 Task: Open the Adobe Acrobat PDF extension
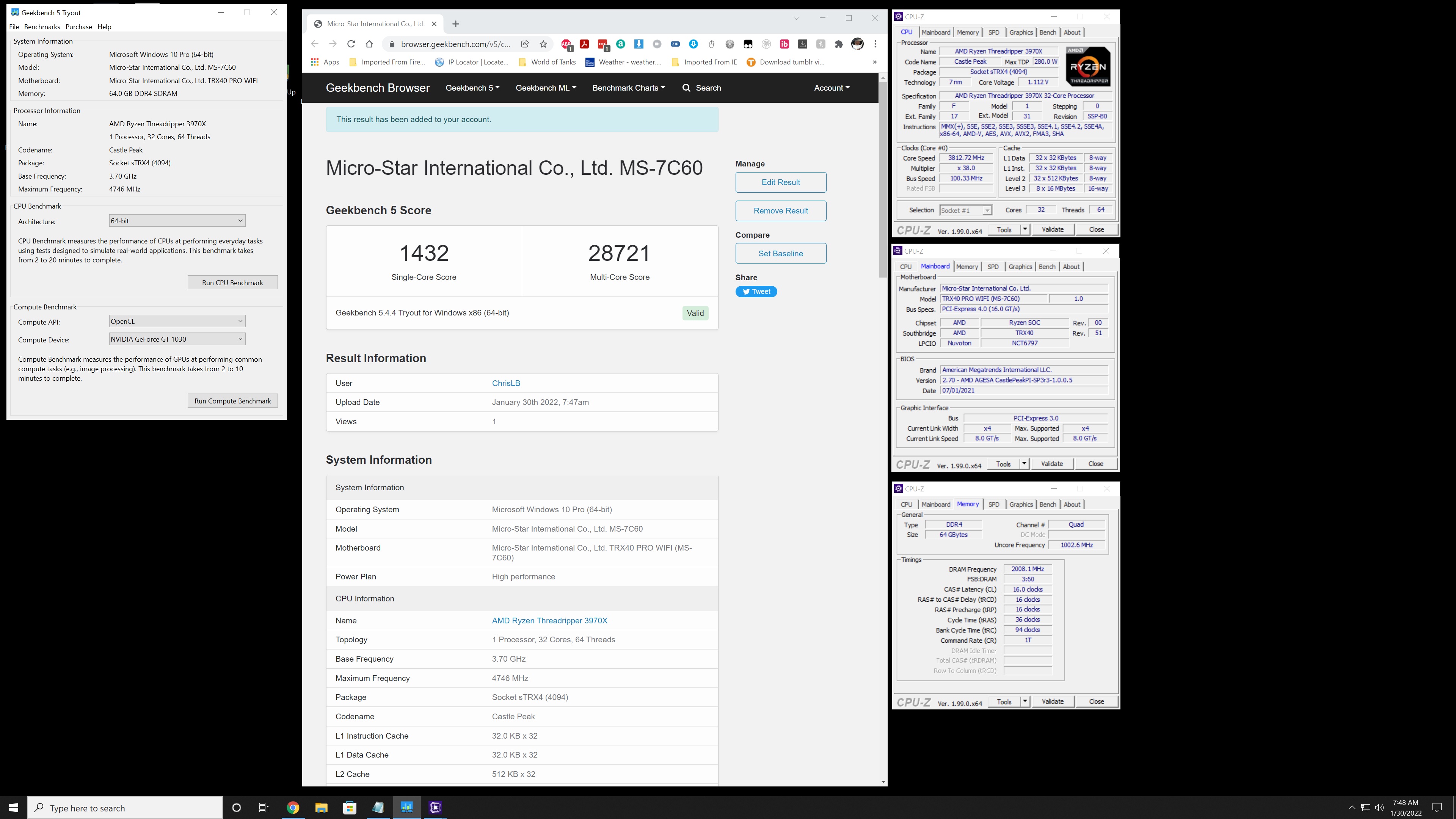tap(585, 44)
